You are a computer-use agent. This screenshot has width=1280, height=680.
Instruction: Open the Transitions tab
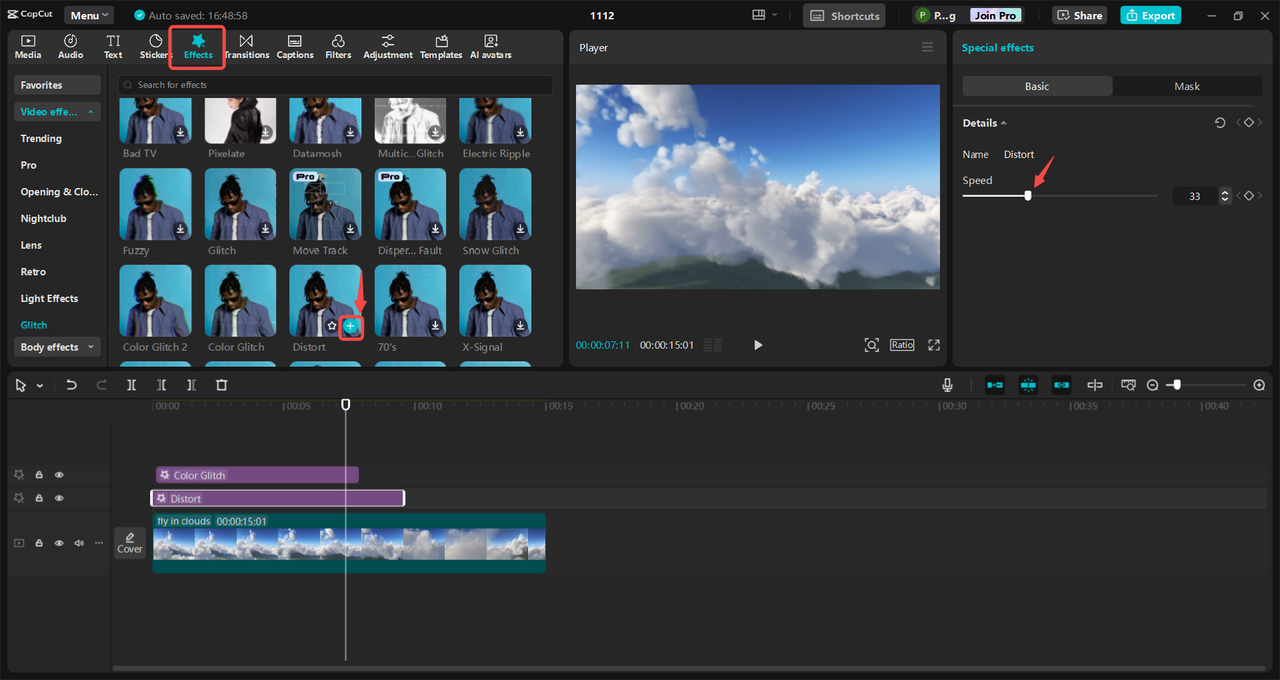click(x=246, y=46)
